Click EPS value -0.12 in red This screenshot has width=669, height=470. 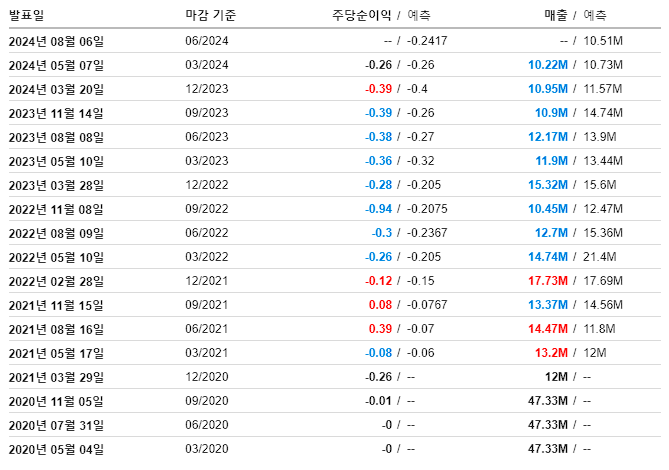tap(378, 281)
